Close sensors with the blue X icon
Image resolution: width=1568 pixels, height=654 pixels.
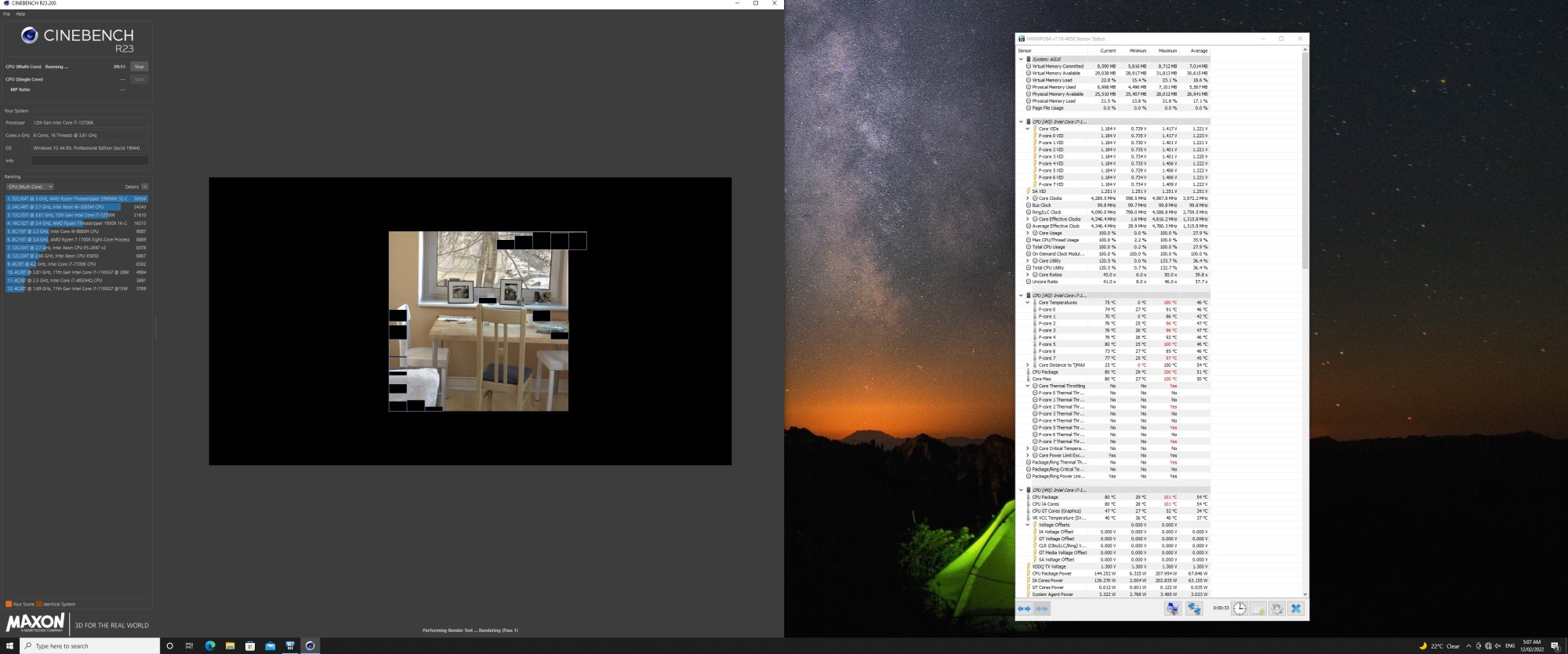coord(1296,609)
